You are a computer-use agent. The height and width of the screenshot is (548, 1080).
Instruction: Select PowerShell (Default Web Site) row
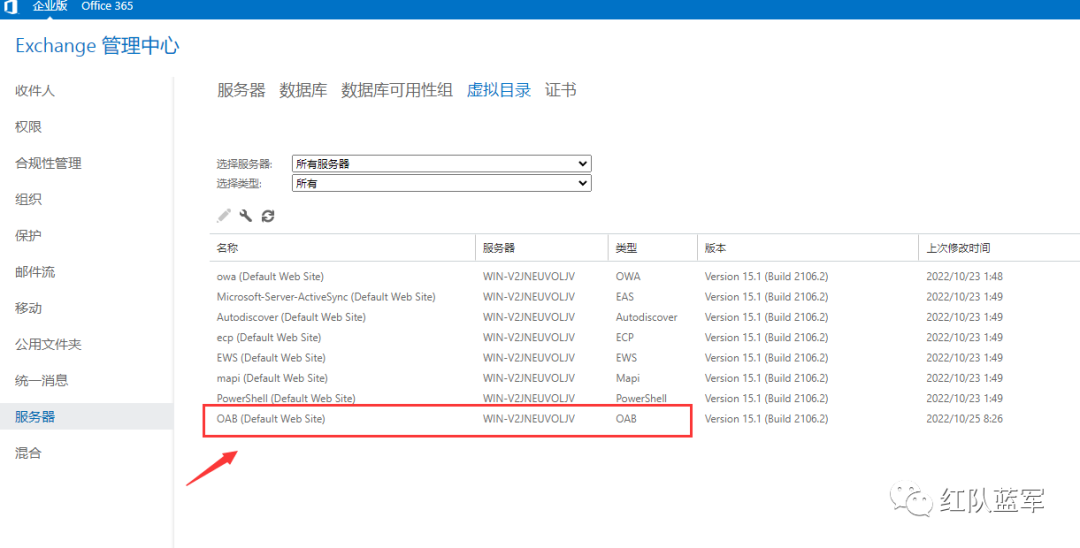(x=645, y=399)
